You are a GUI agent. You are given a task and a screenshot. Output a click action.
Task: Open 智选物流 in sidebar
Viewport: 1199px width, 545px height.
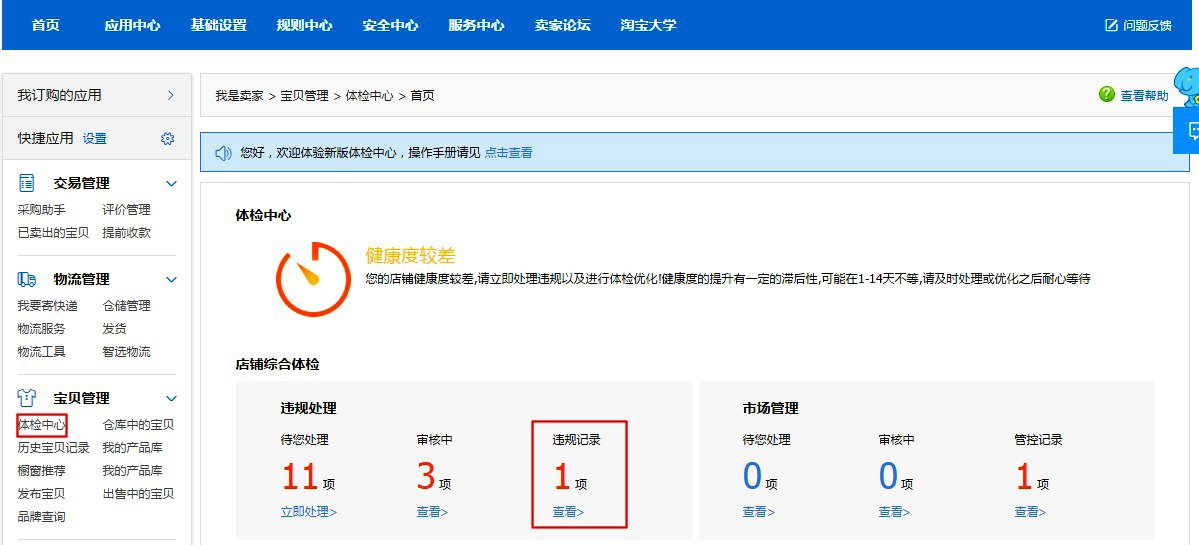coord(126,352)
